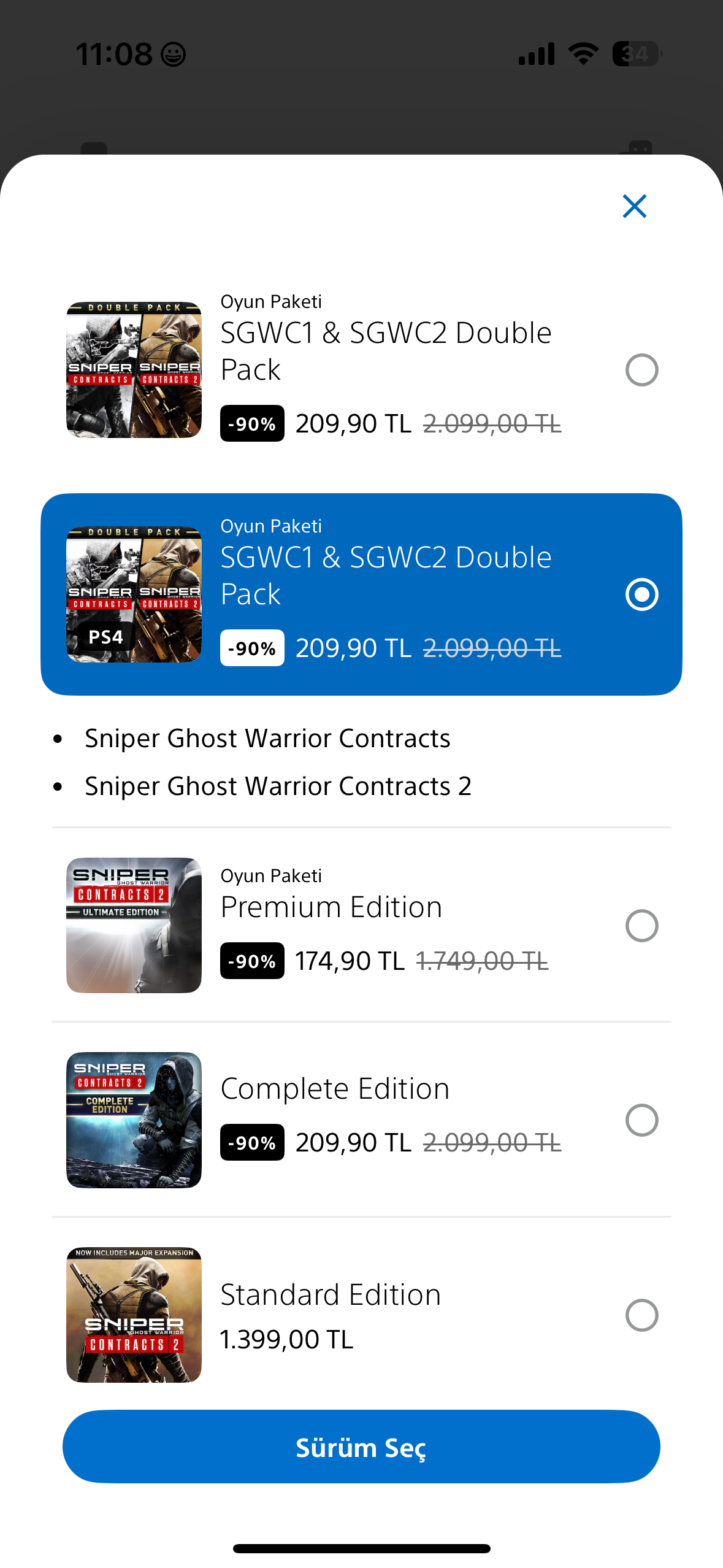
Task: Choose the Premium Edition radio button
Action: (641, 926)
